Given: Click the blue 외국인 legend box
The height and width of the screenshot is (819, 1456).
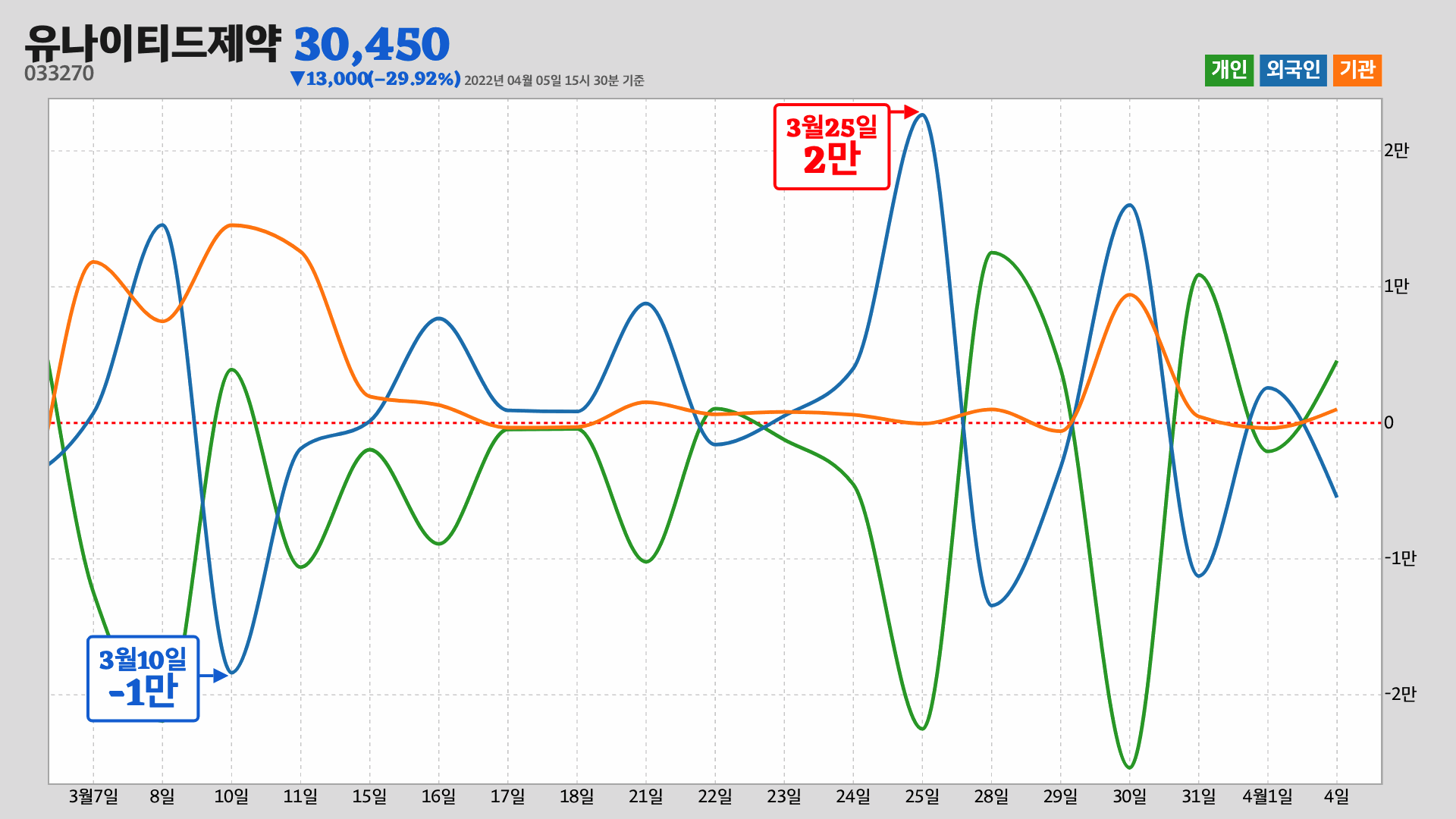Looking at the screenshot, I should coord(1293,71).
